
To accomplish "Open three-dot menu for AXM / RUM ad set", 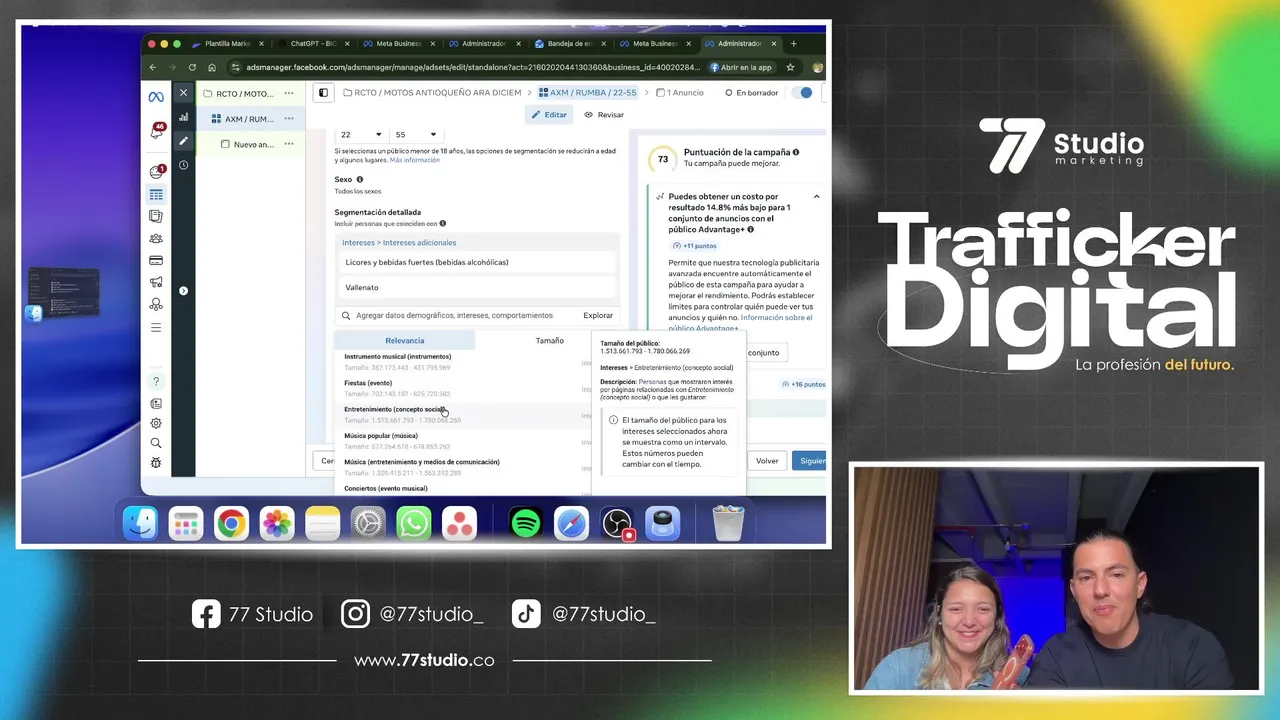I will pyautogui.click(x=289, y=118).
